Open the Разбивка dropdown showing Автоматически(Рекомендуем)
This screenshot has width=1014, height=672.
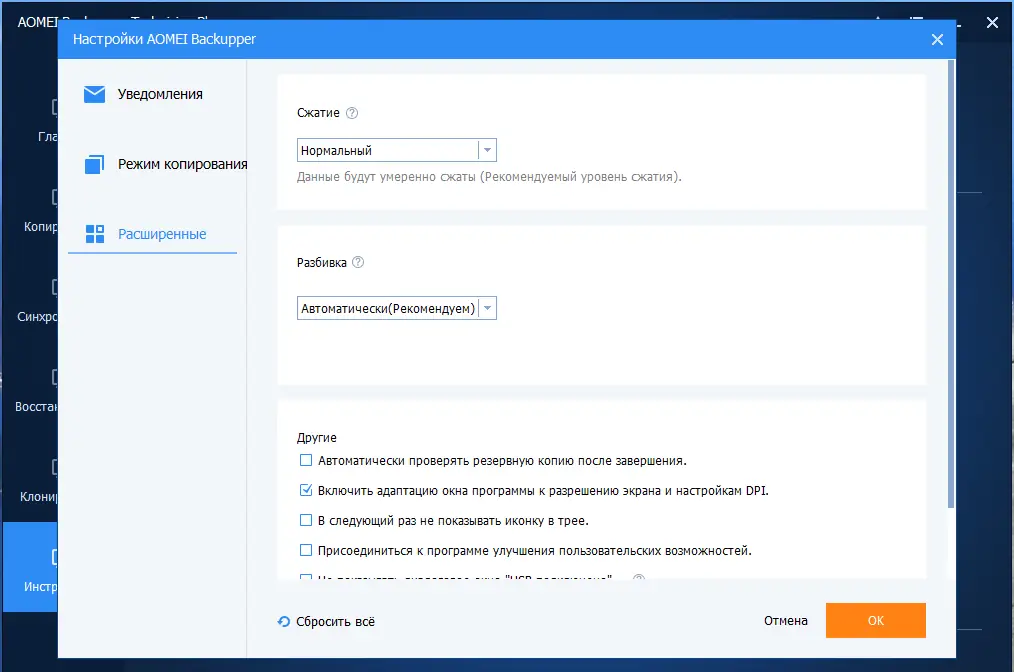click(x=396, y=309)
